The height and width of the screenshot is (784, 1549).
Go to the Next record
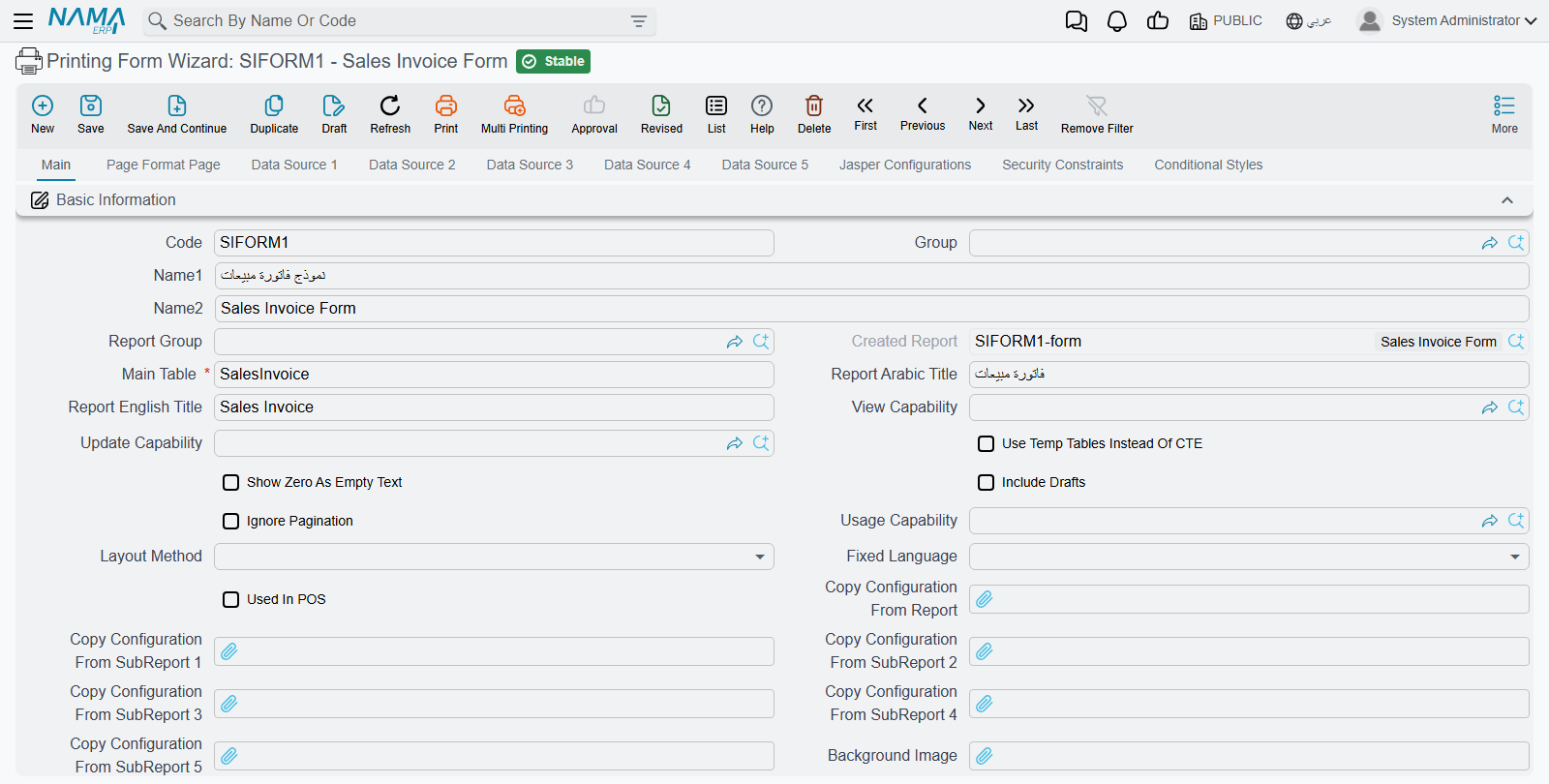(x=981, y=113)
